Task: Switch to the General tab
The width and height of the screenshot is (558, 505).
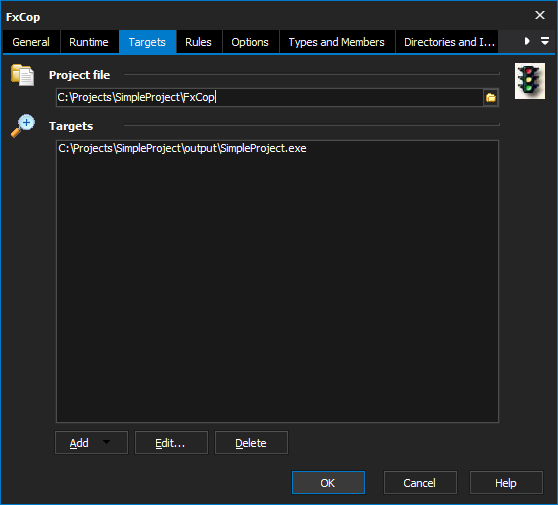Action: pos(31,42)
